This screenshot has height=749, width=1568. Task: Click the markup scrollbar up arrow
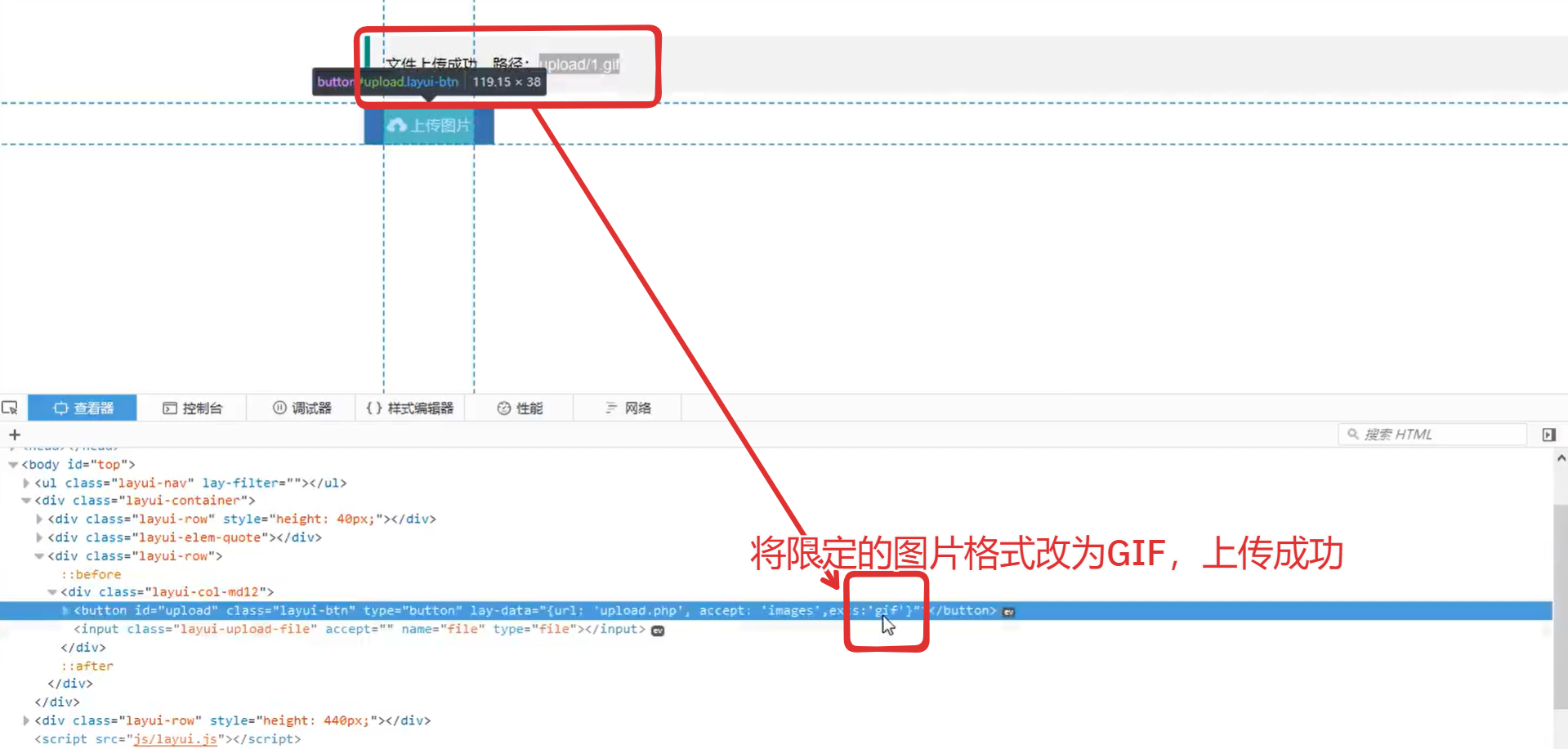(x=1561, y=458)
